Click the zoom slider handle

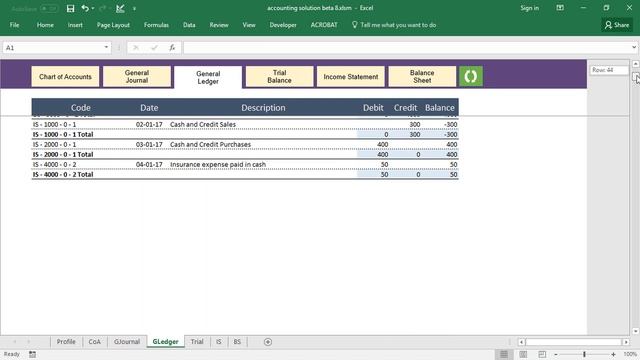(584, 354)
